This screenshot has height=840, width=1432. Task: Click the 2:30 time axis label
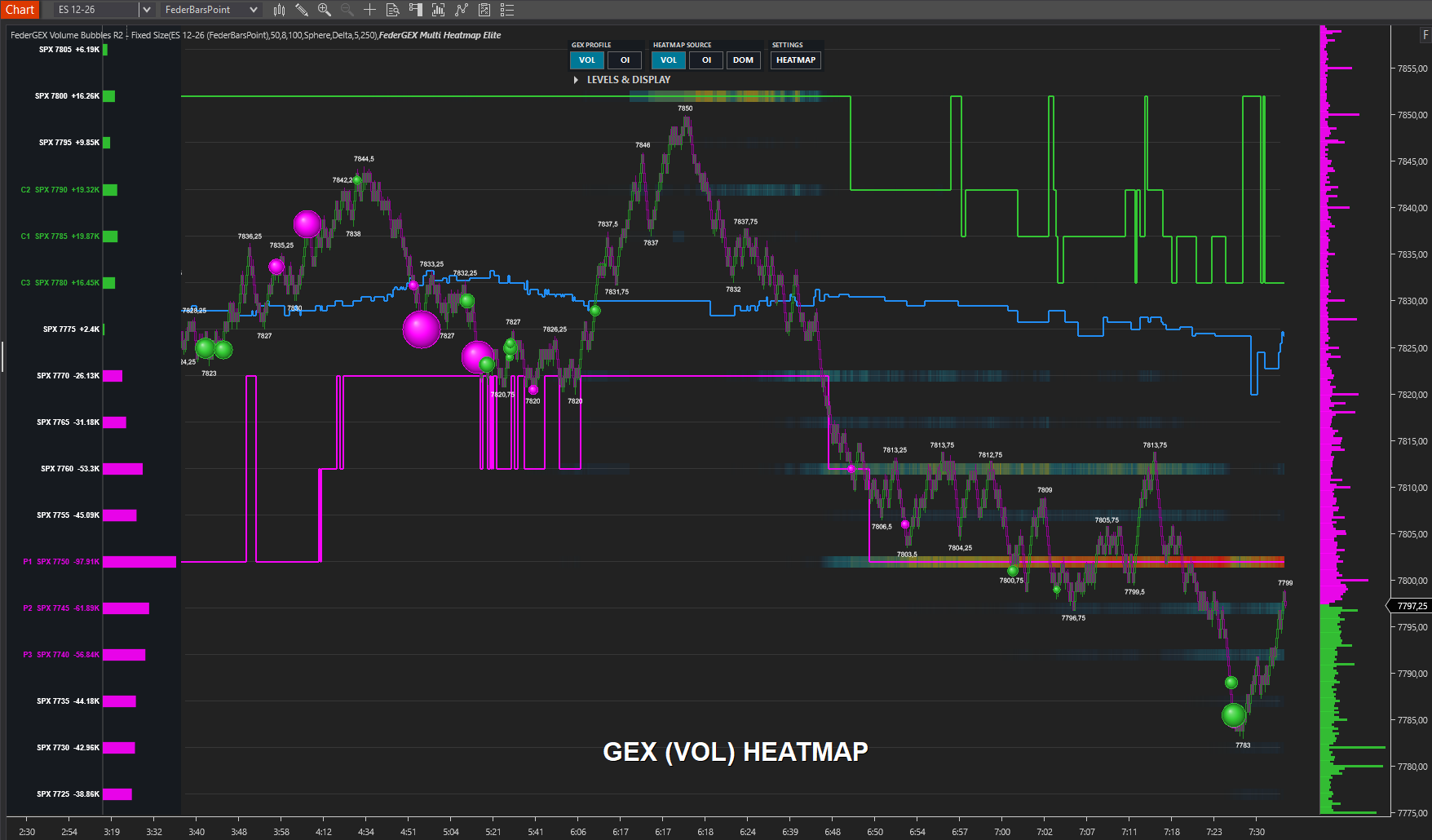(x=27, y=832)
